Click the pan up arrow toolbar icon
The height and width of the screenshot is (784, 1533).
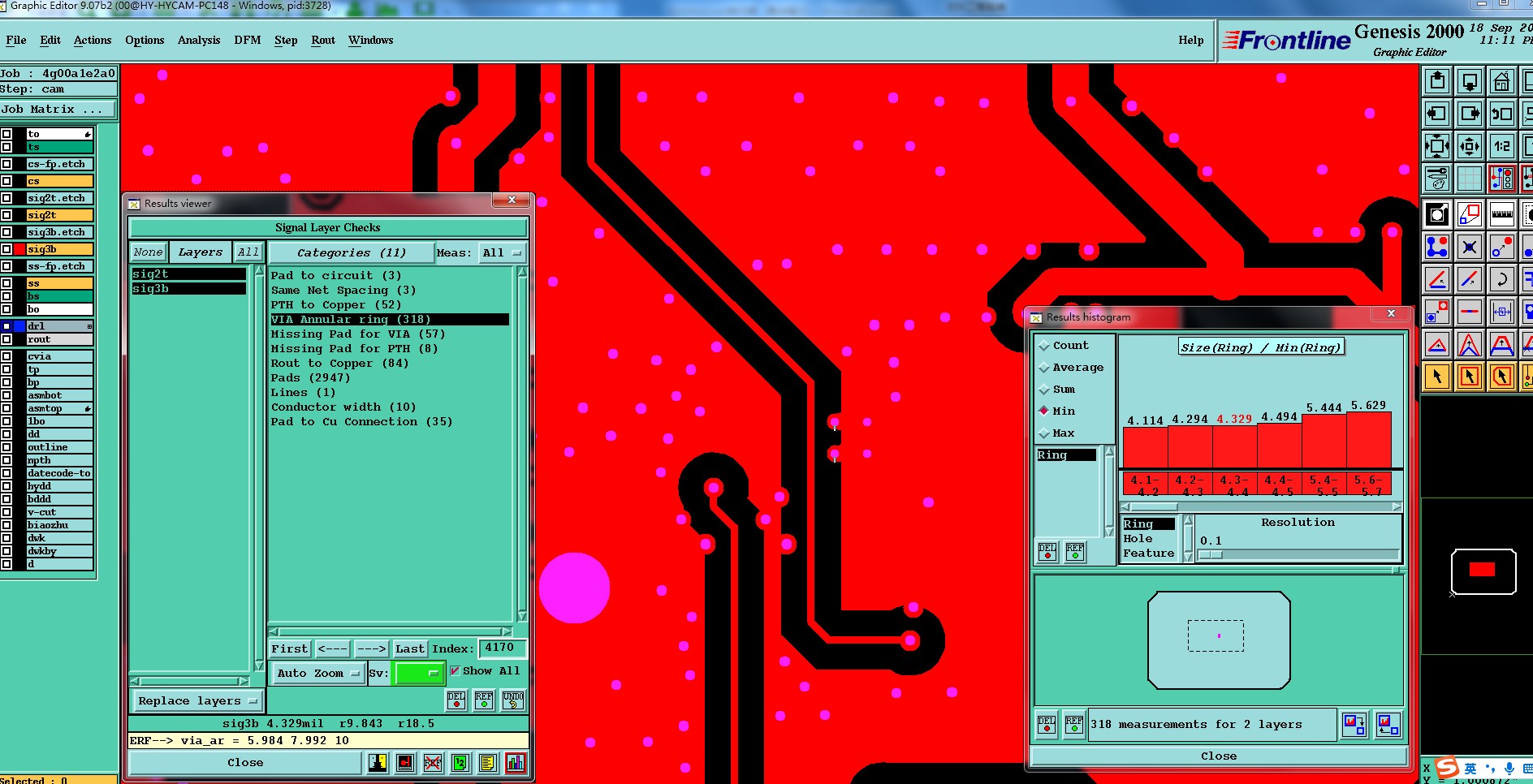coord(1437,81)
